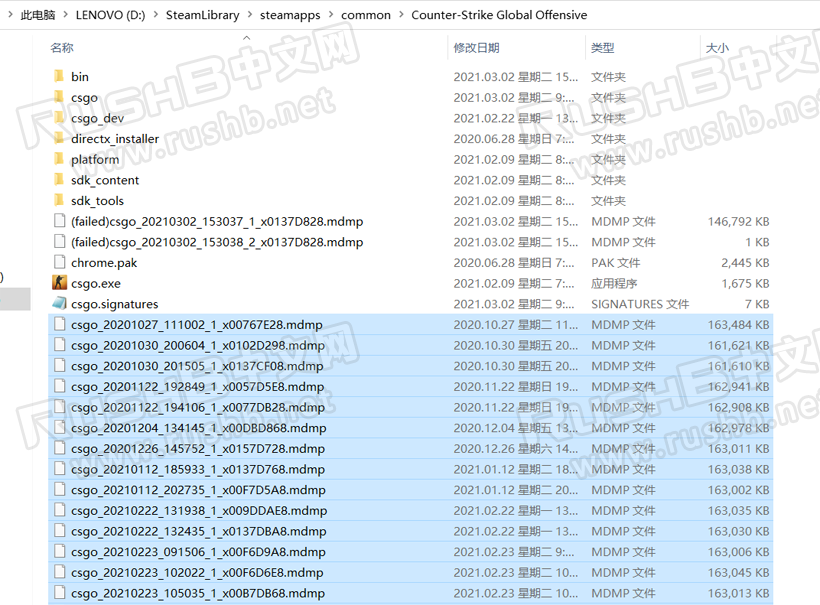Click the platform folder icon

[x=59, y=159]
